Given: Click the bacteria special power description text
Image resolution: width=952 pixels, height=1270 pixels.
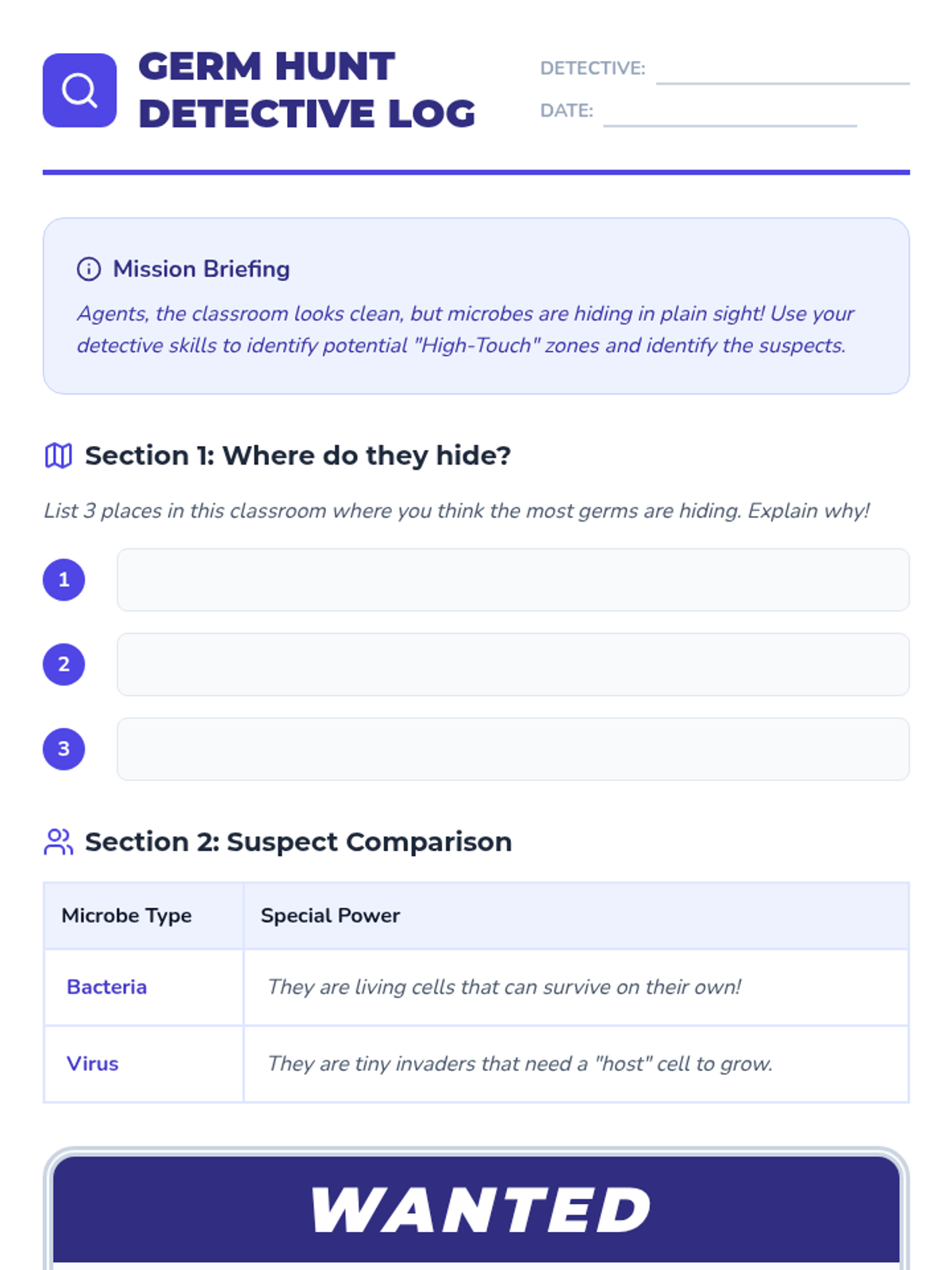Looking at the screenshot, I should tap(505, 987).
